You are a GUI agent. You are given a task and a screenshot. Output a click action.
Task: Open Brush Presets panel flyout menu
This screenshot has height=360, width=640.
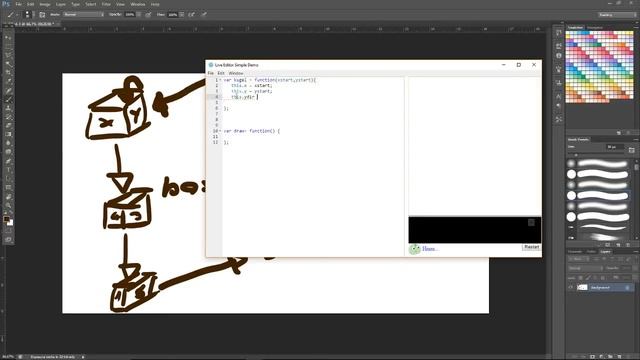636,140
